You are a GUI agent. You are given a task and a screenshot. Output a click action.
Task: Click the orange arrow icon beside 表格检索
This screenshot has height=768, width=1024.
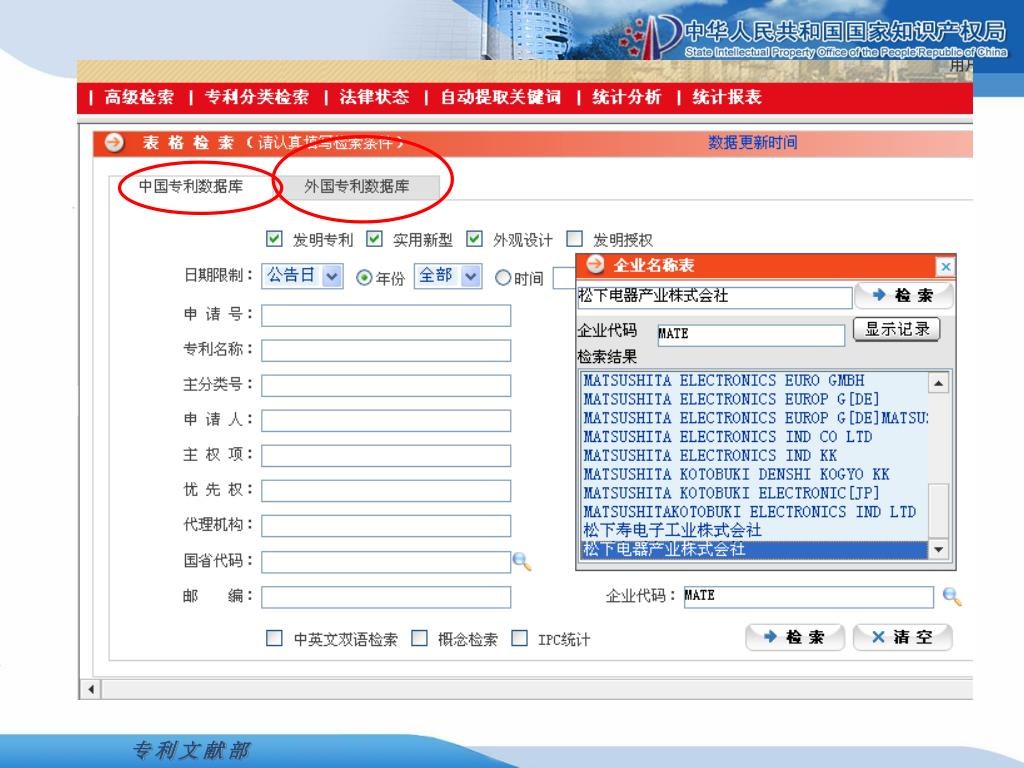click(114, 142)
